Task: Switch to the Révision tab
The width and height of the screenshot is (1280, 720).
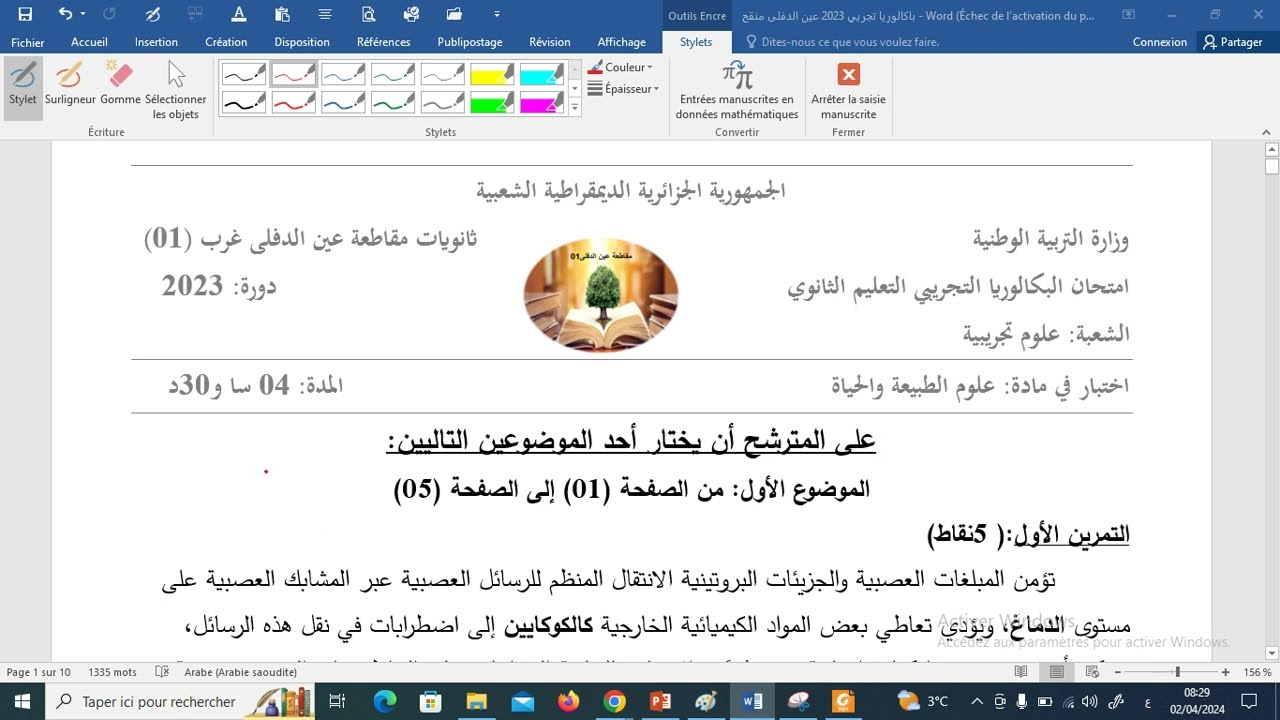Action: point(550,42)
